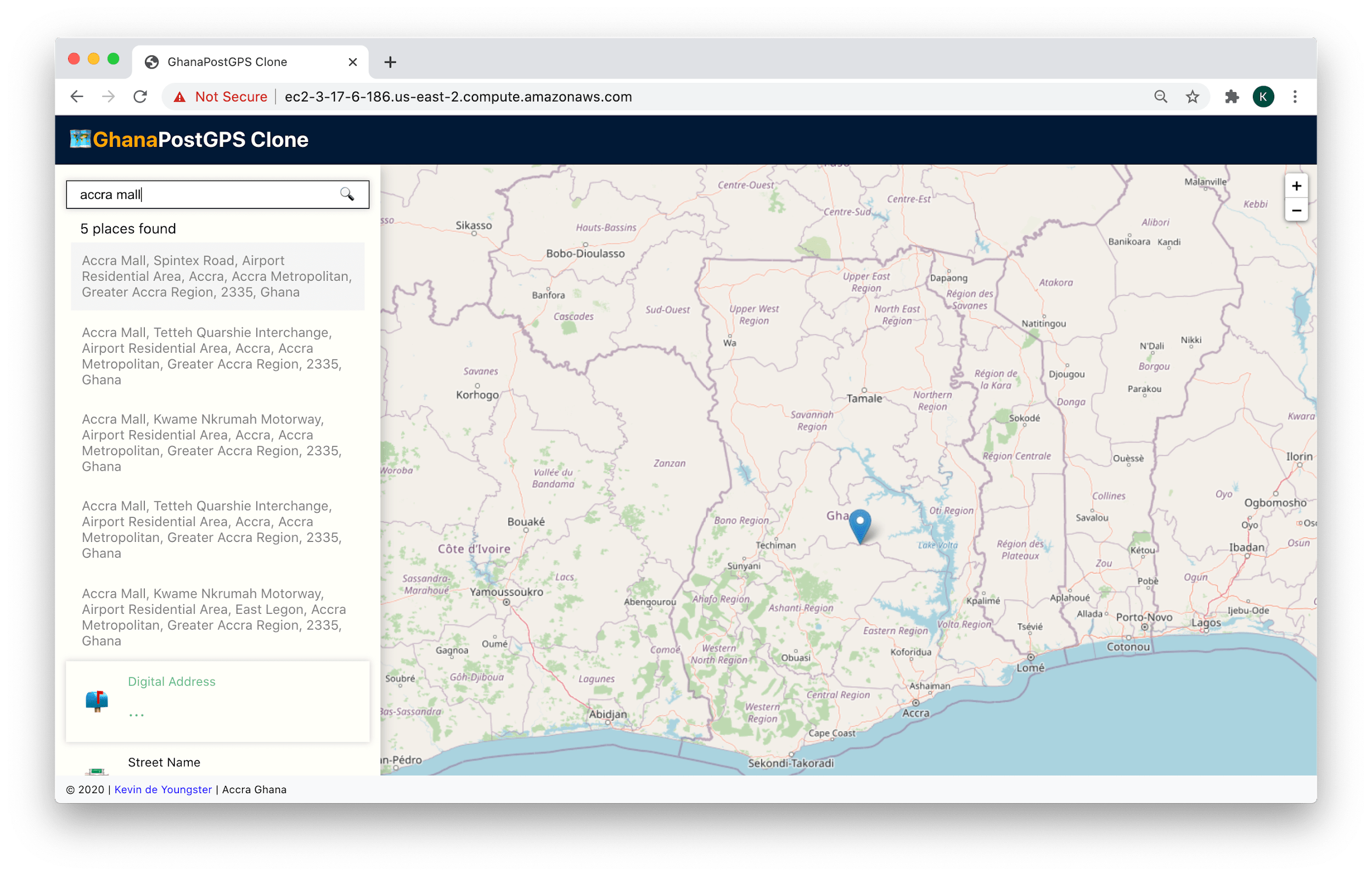
Task: Click Bouaké label on map
Action: point(525,521)
